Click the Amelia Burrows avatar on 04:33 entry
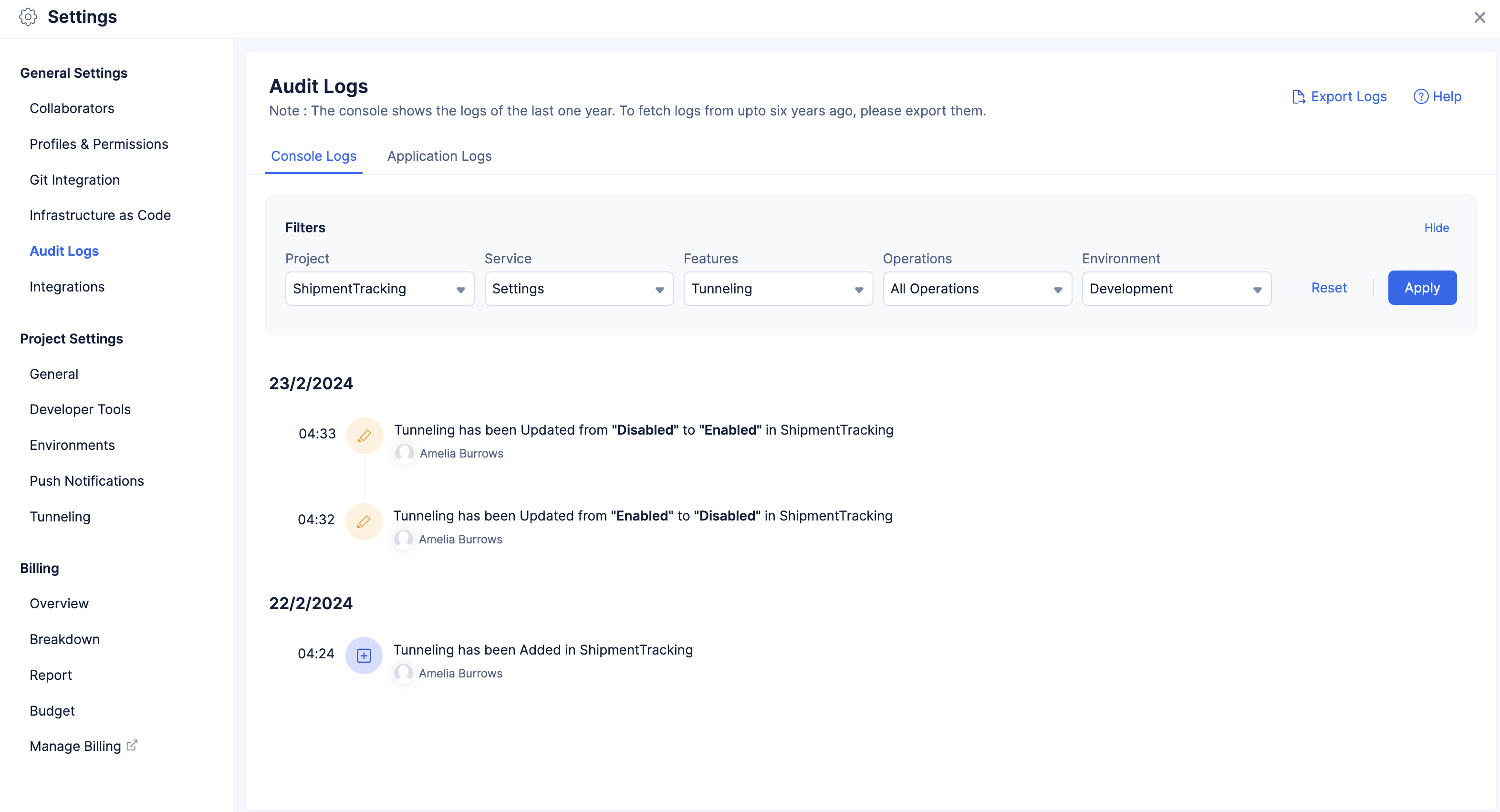 click(x=405, y=453)
